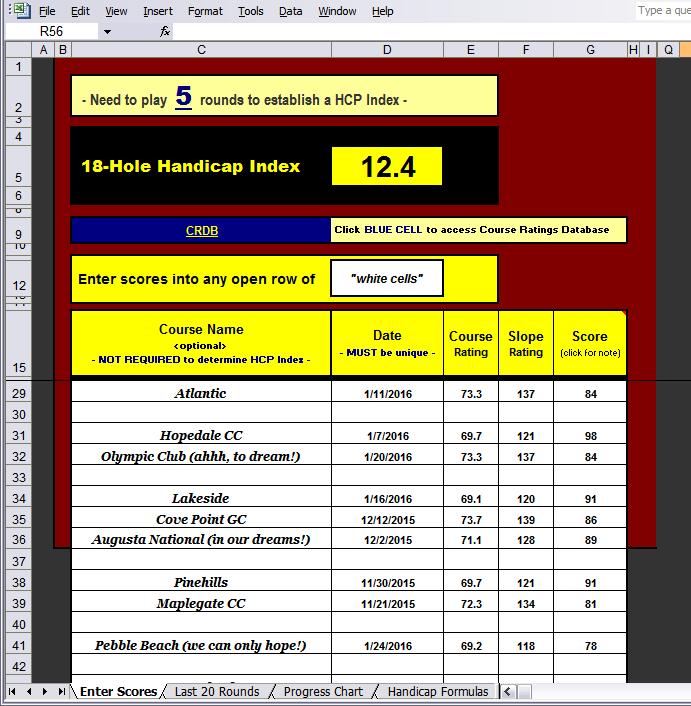Select column C header
This screenshot has height=706, width=691.
coord(201,50)
